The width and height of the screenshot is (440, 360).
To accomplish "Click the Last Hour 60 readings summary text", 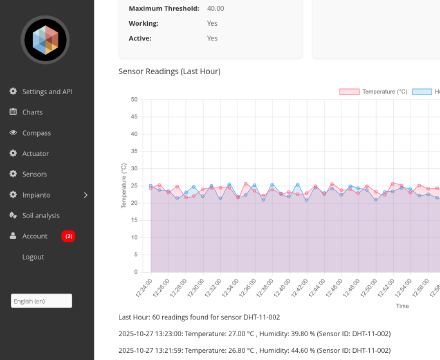I will coord(199,317).
